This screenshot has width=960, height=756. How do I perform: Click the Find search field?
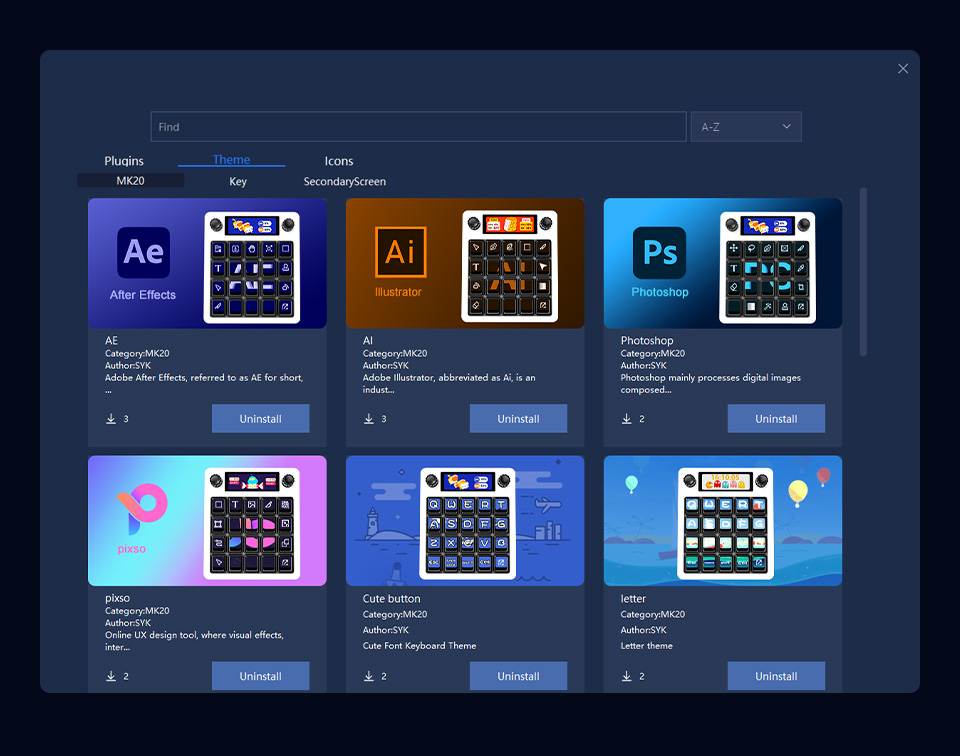418,126
